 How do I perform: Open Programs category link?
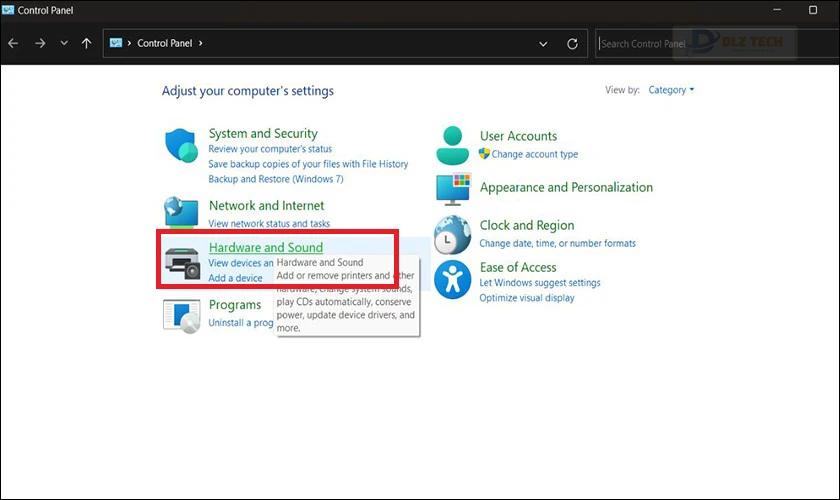pos(235,305)
